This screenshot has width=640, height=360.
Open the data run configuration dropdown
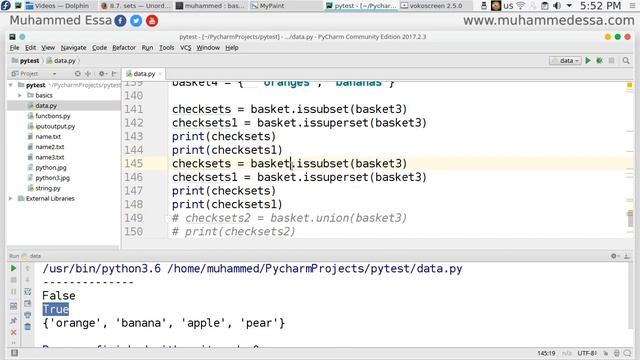point(565,60)
